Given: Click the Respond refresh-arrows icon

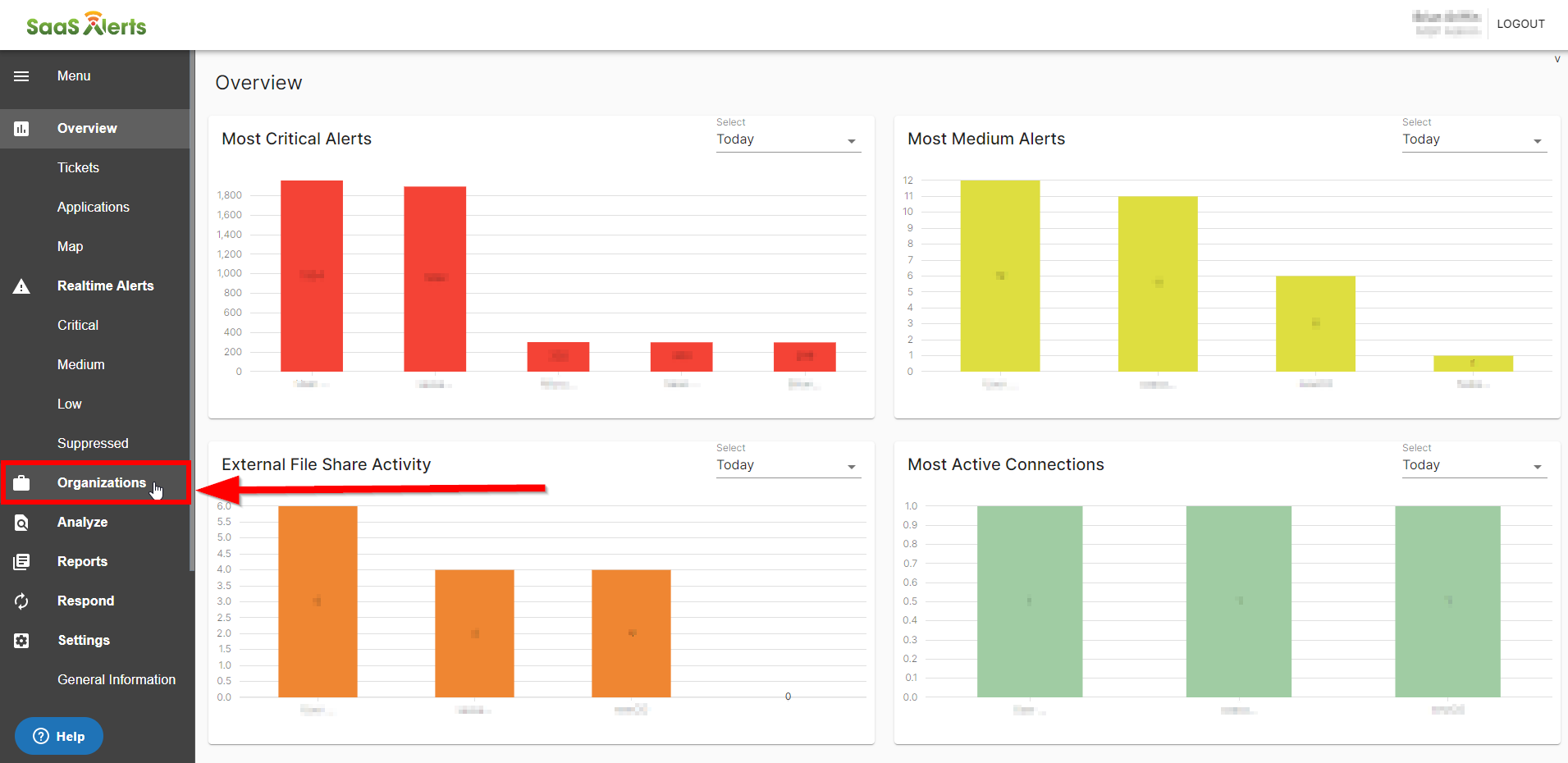Looking at the screenshot, I should [21, 601].
